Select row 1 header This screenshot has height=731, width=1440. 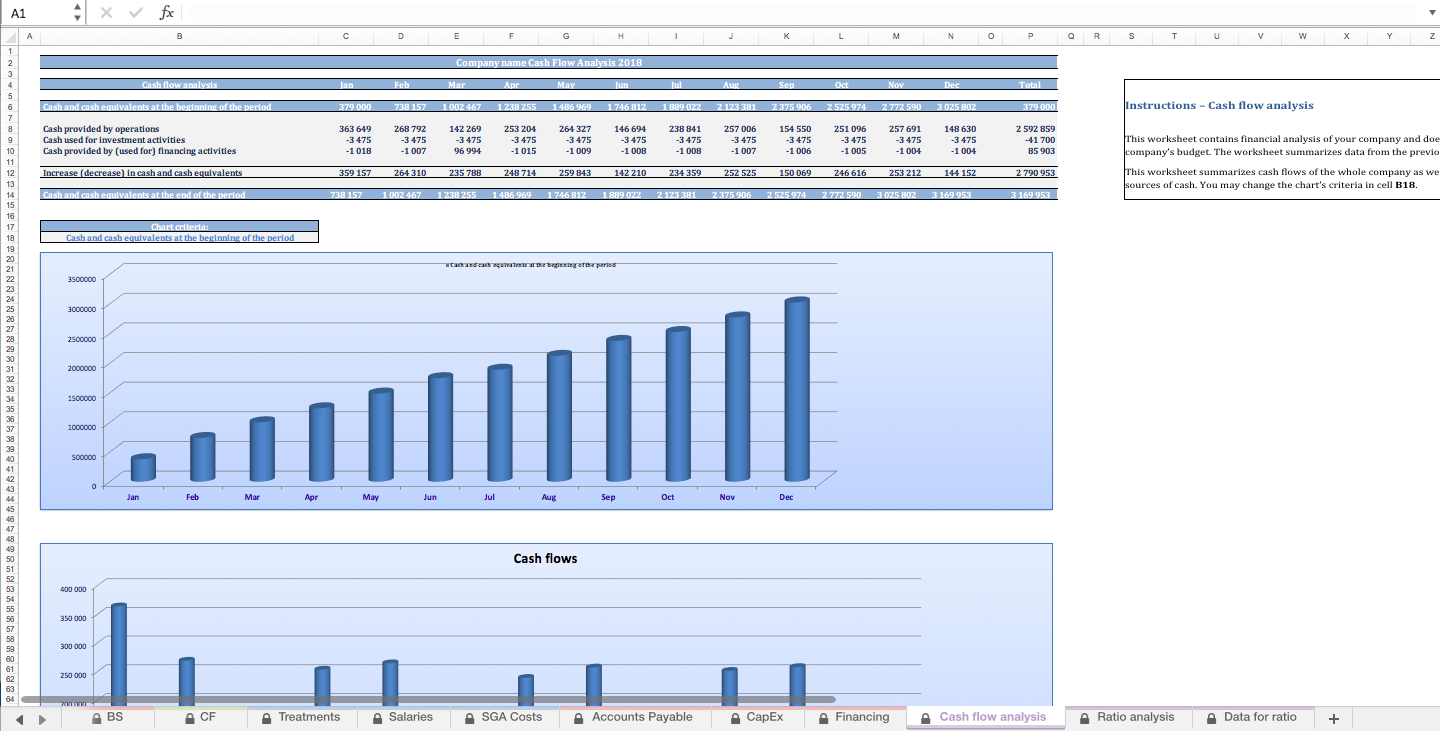(9, 50)
